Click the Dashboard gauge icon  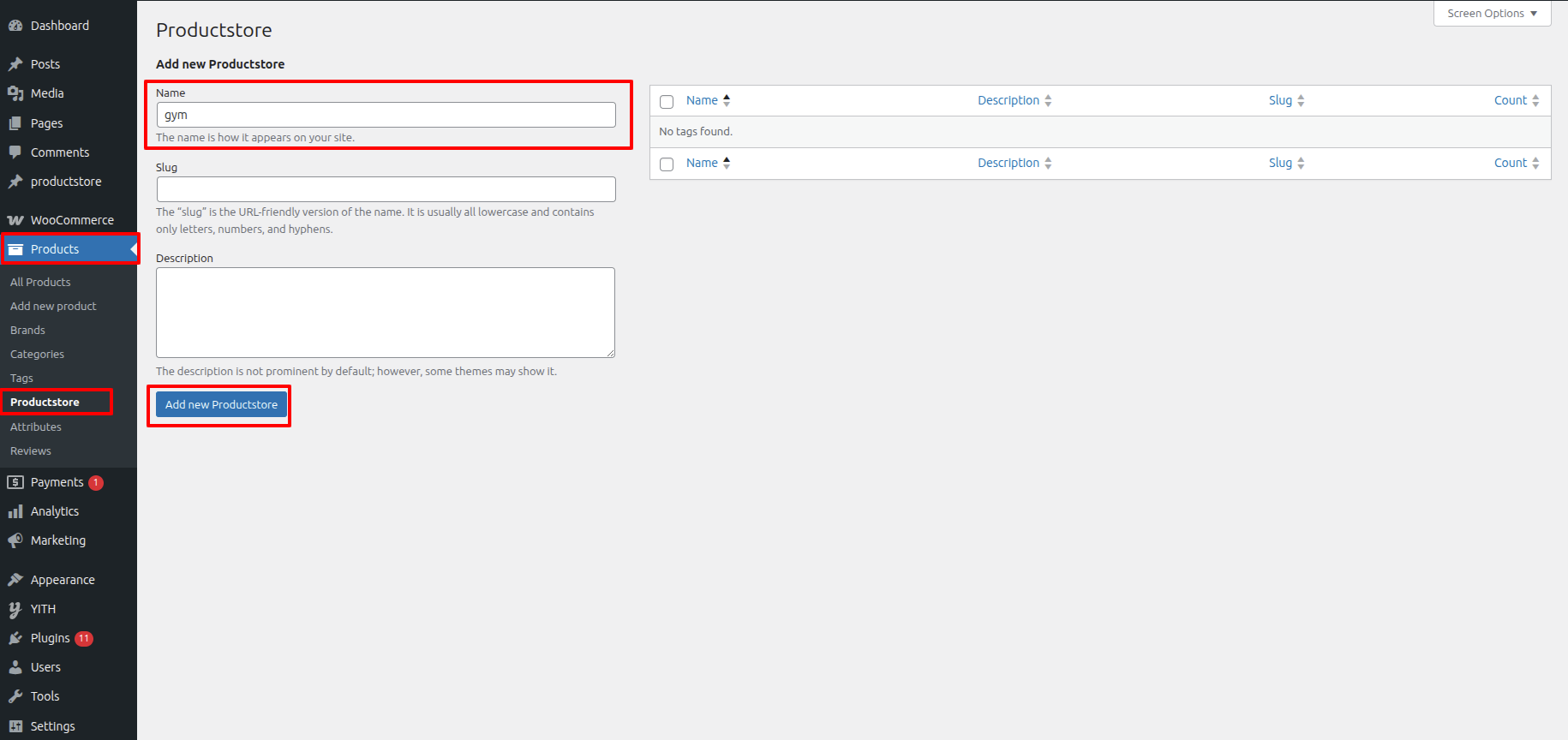pyautogui.click(x=15, y=26)
